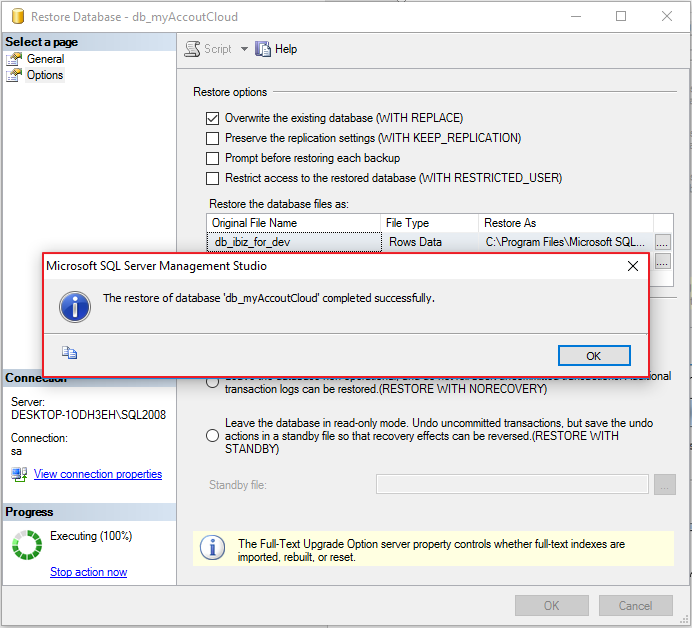Open View connection properties link

pos(98,474)
